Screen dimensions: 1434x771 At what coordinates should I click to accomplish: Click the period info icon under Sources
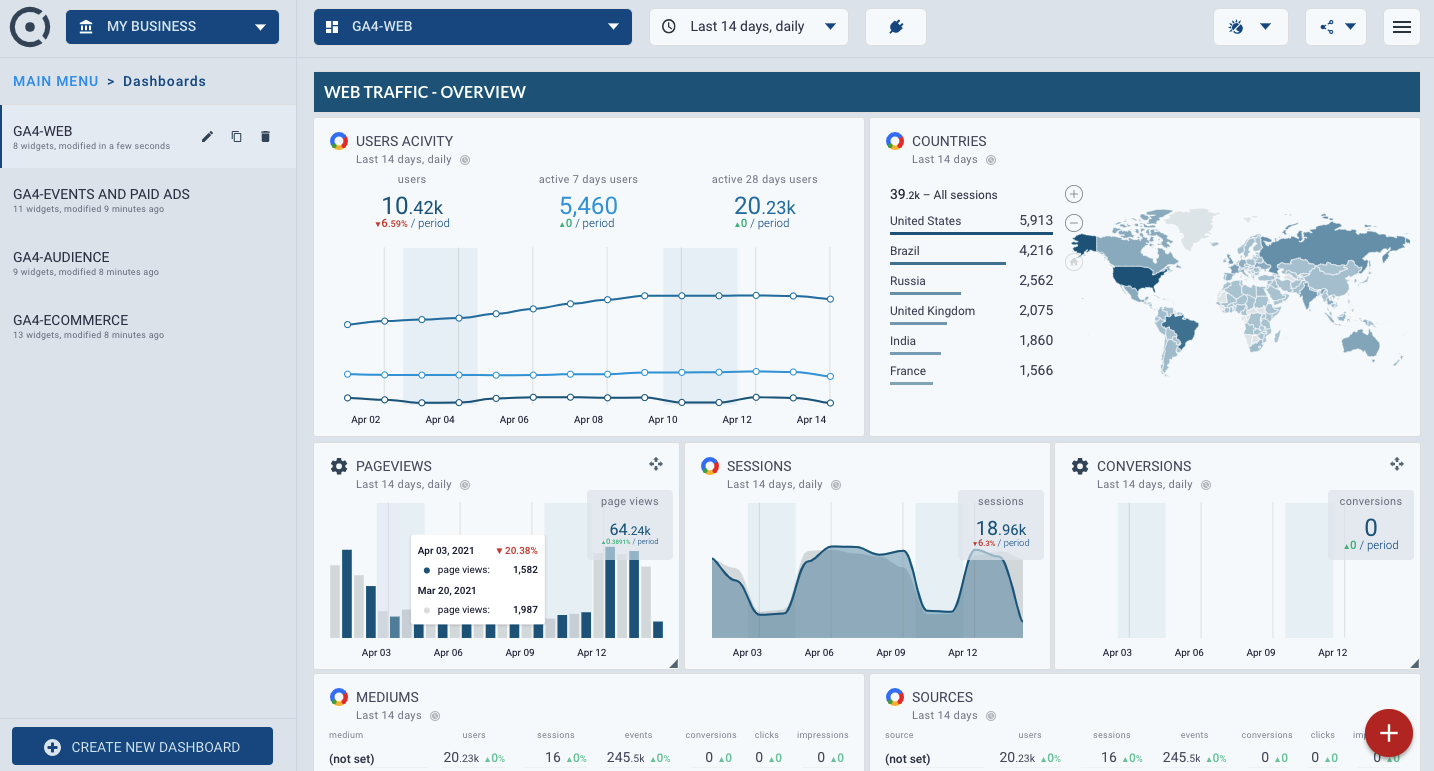tap(991, 716)
